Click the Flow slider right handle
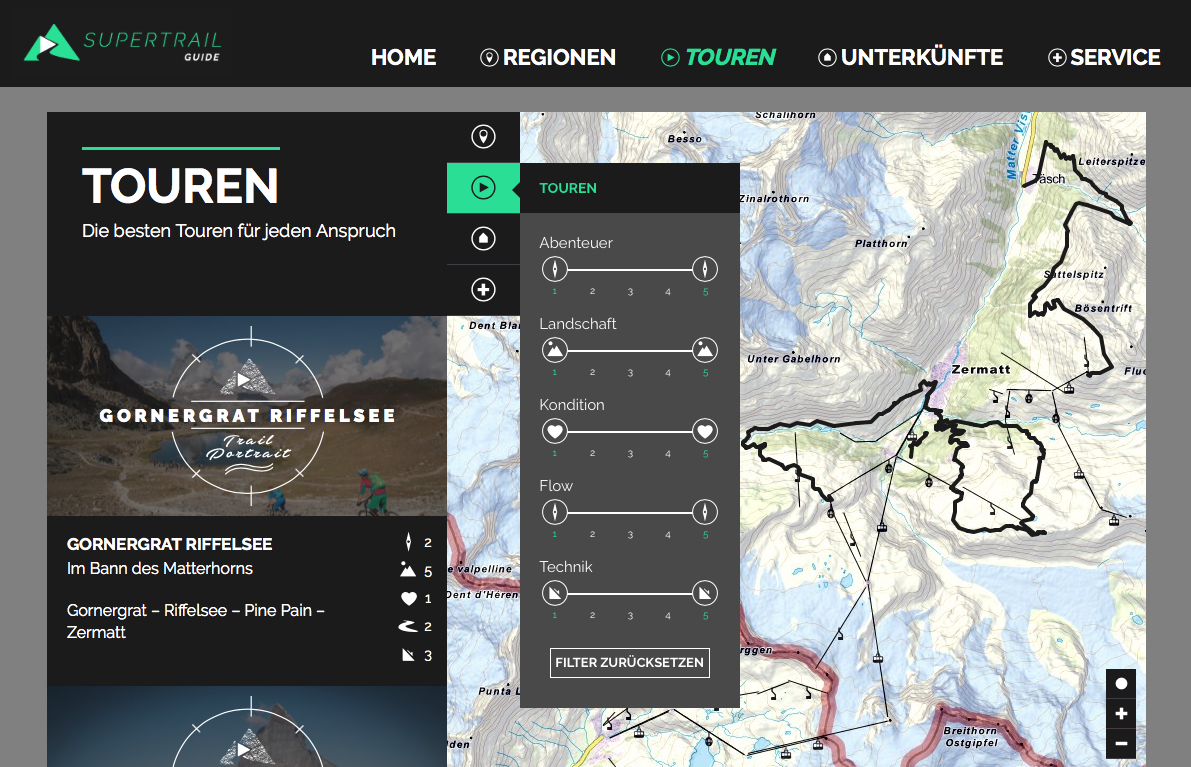The image size is (1191, 767). (x=705, y=512)
